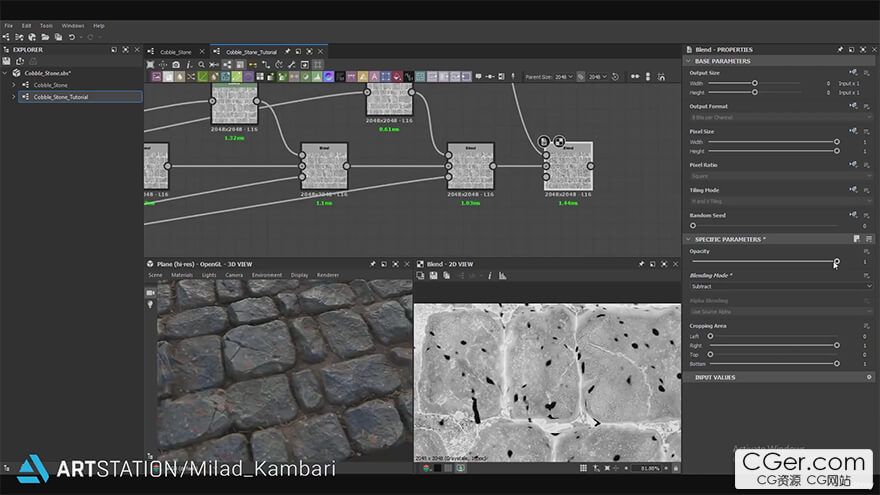
Task: Open the Camera menu in 3D View
Action: tap(234, 275)
